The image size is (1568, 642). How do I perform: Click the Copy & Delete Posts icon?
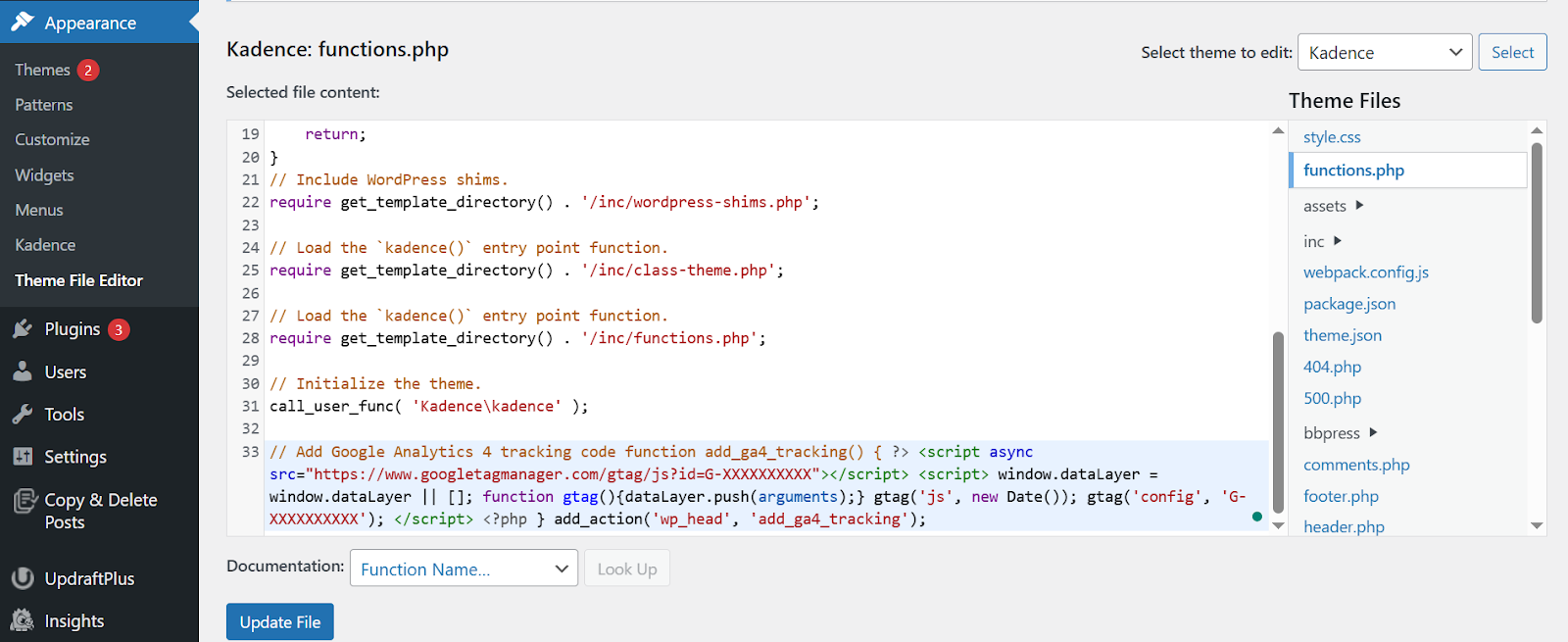(x=24, y=501)
